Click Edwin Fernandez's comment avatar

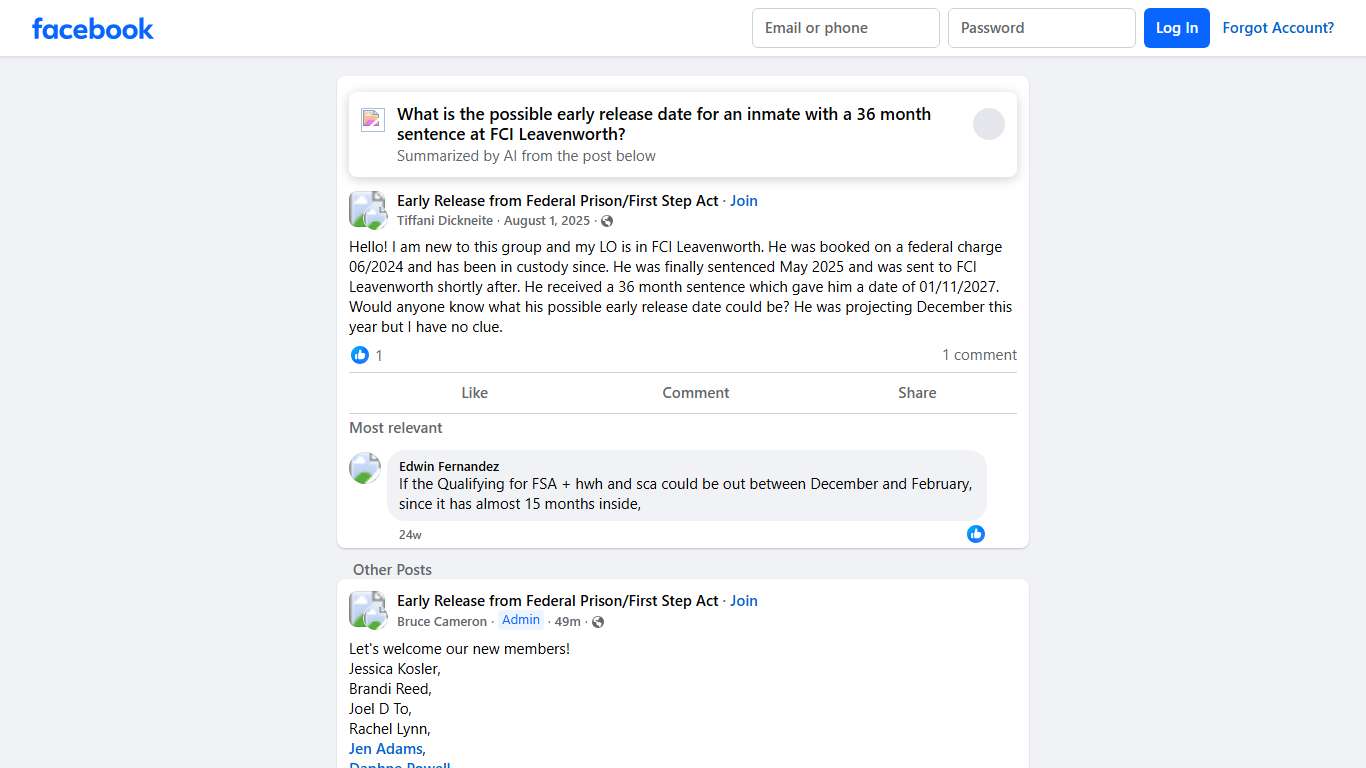coord(364,468)
